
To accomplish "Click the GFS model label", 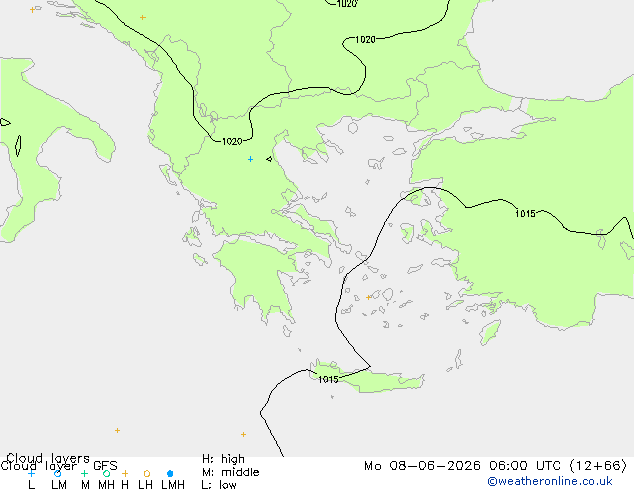I will tap(105, 466).
